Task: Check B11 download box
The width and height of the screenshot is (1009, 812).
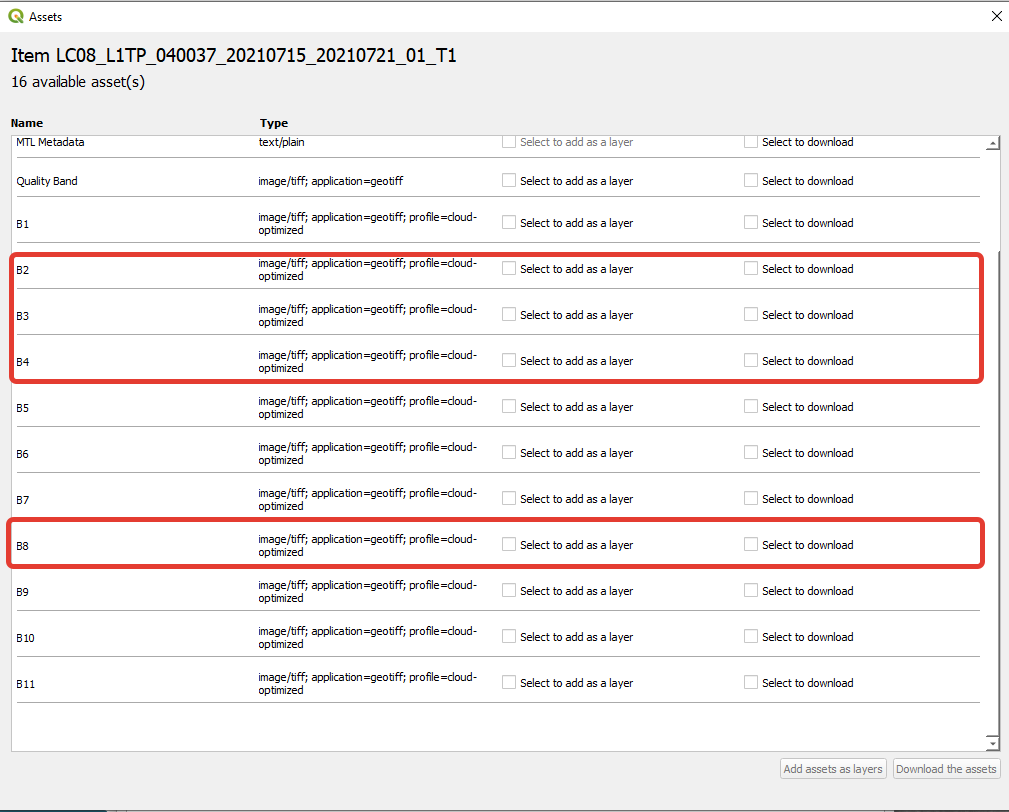Action: 750,683
